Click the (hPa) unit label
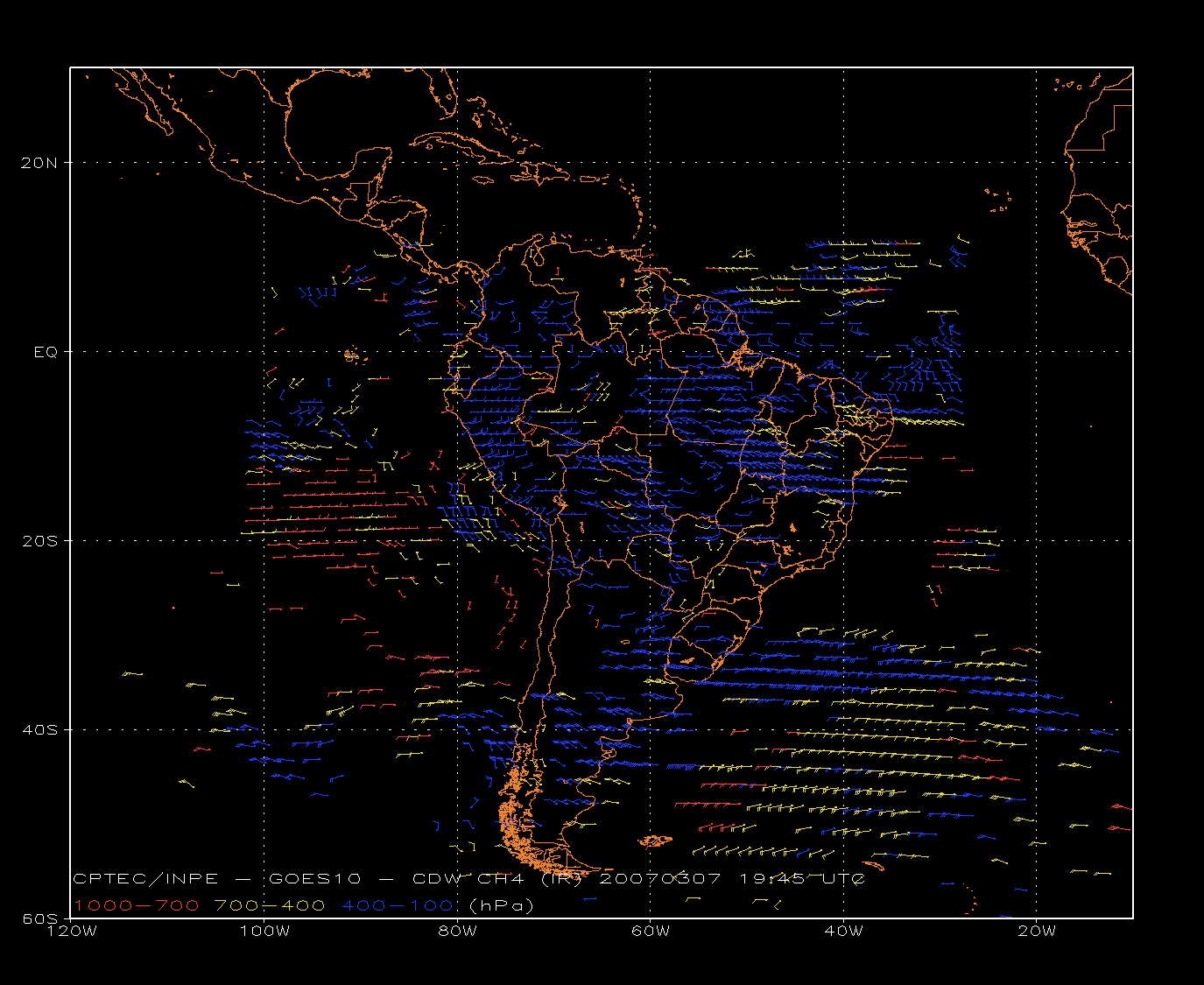Image resolution: width=1204 pixels, height=985 pixels. pyautogui.click(x=502, y=905)
